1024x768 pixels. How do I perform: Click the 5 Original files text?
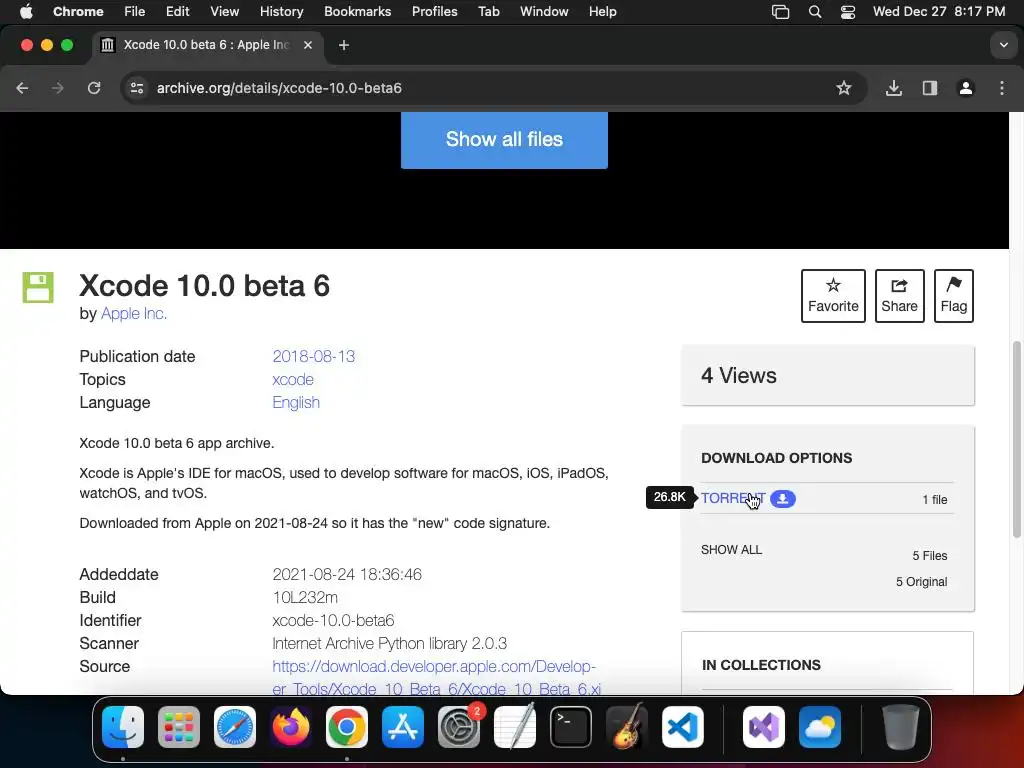tap(921, 582)
